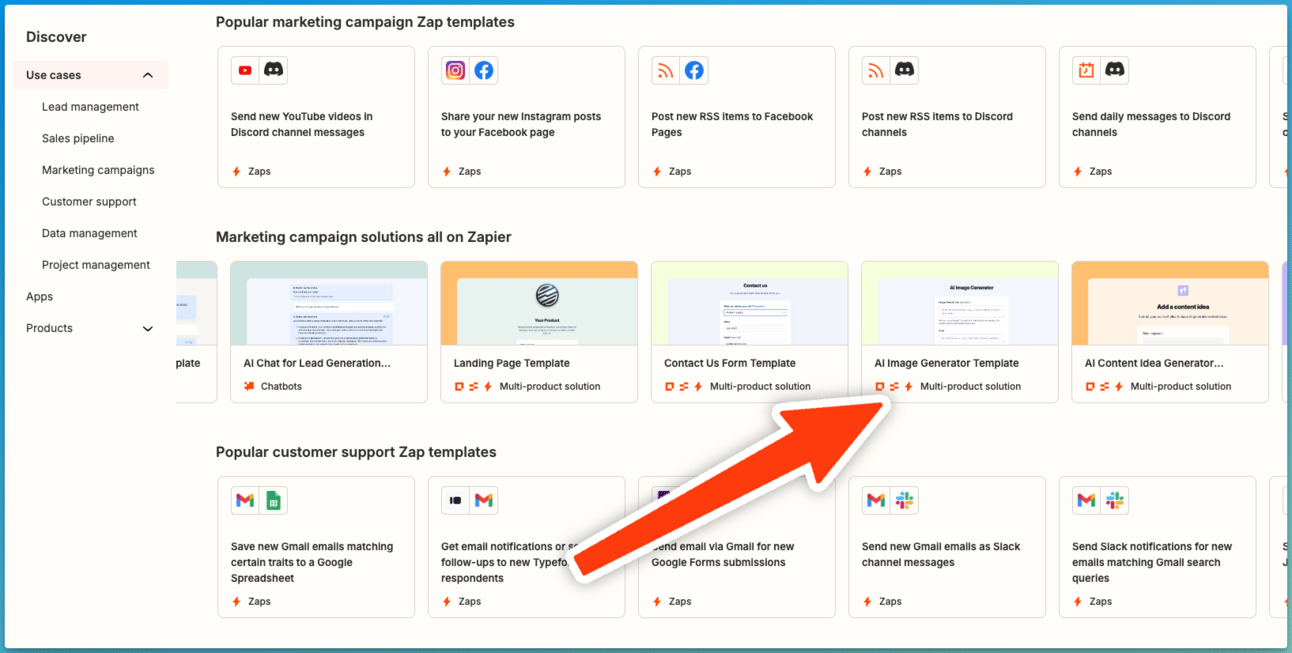Click Facebook icon on Share Instagram posts card
Image resolution: width=1292 pixels, height=653 pixels.
point(484,70)
